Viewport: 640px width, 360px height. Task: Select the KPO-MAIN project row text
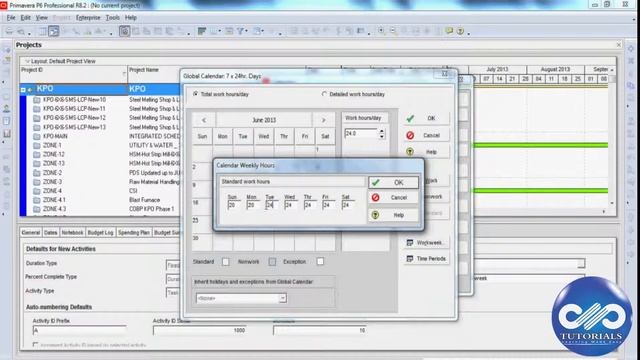55,136
